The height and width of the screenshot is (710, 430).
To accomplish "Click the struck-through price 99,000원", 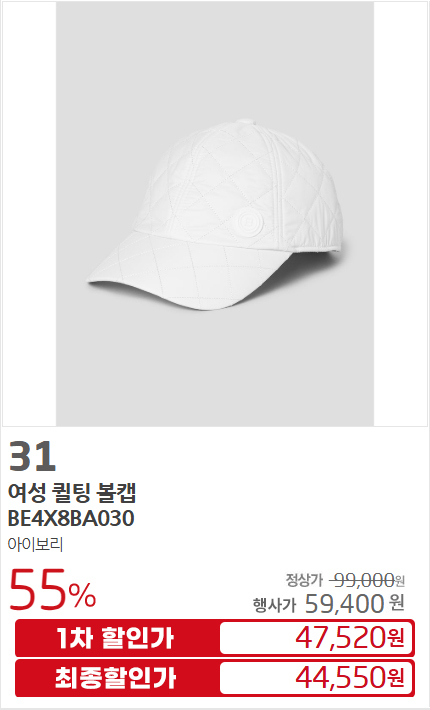I will 367,580.
